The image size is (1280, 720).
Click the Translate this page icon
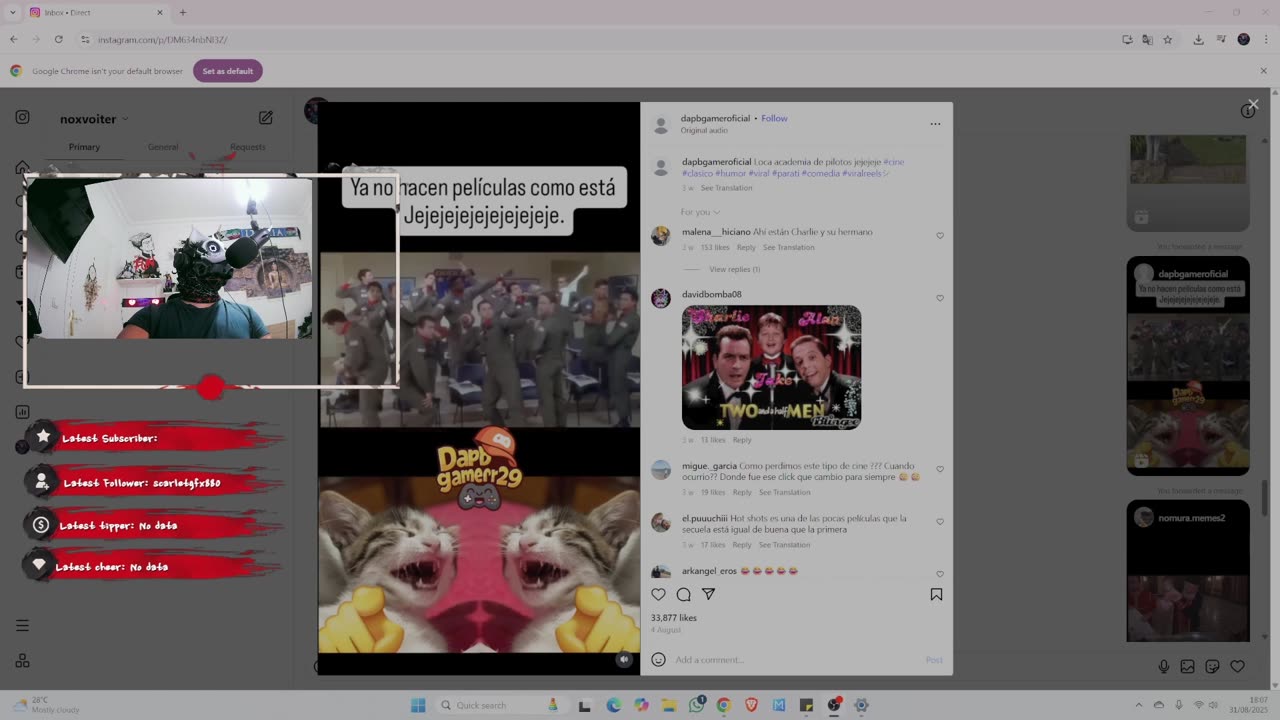pos(1147,40)
